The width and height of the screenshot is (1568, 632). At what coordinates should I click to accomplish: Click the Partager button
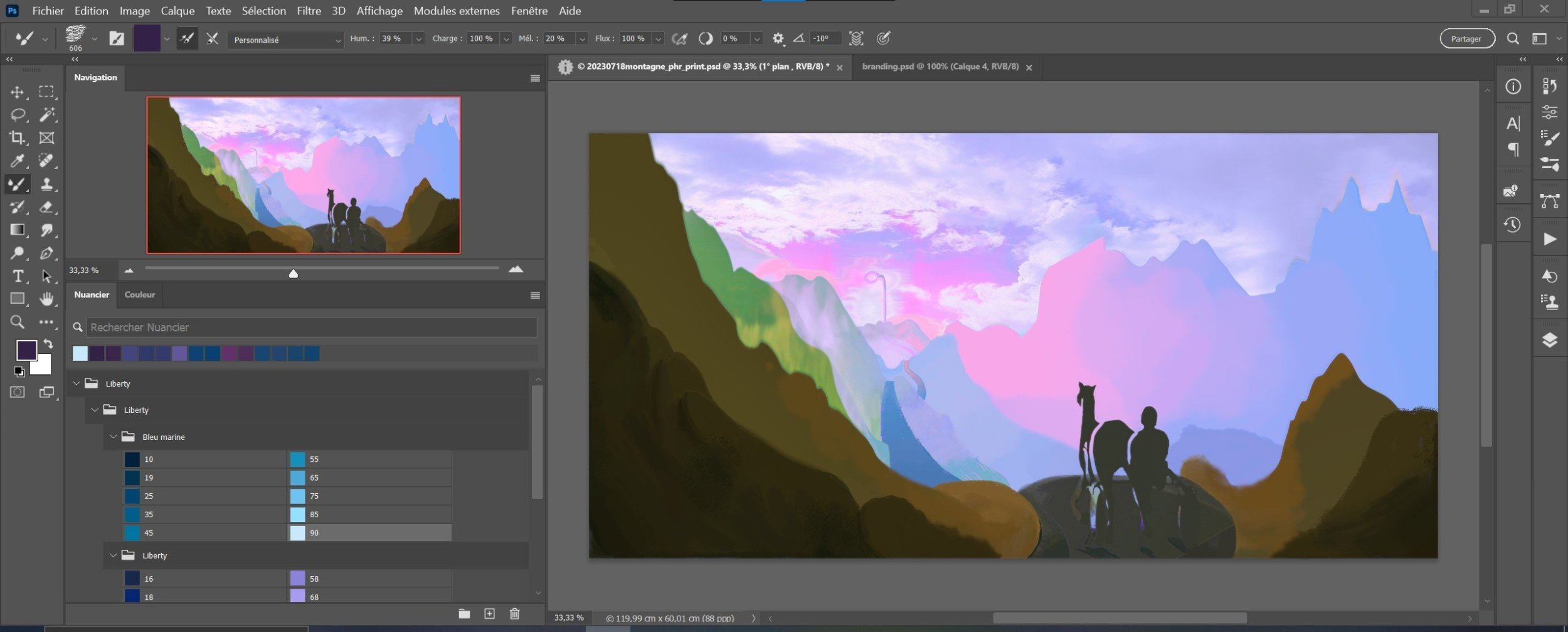click(1466, 39)
